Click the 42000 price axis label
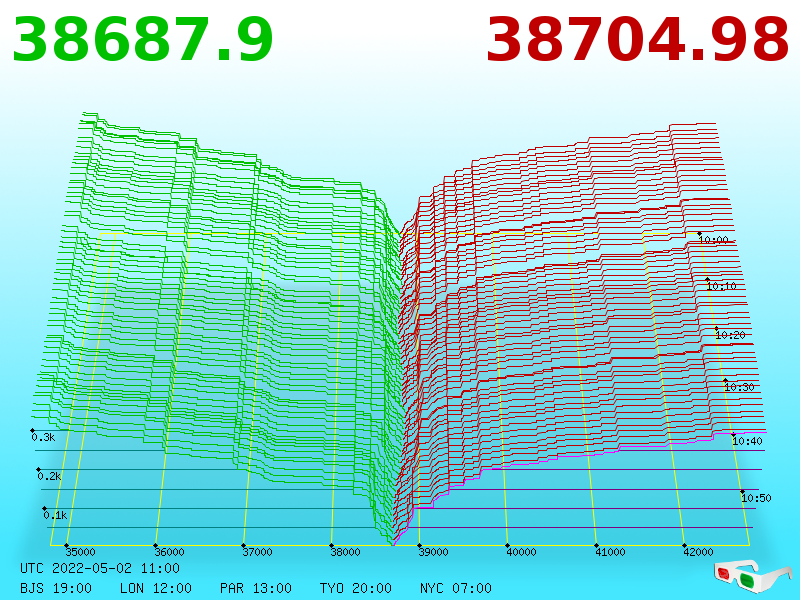 pos(698,552)
